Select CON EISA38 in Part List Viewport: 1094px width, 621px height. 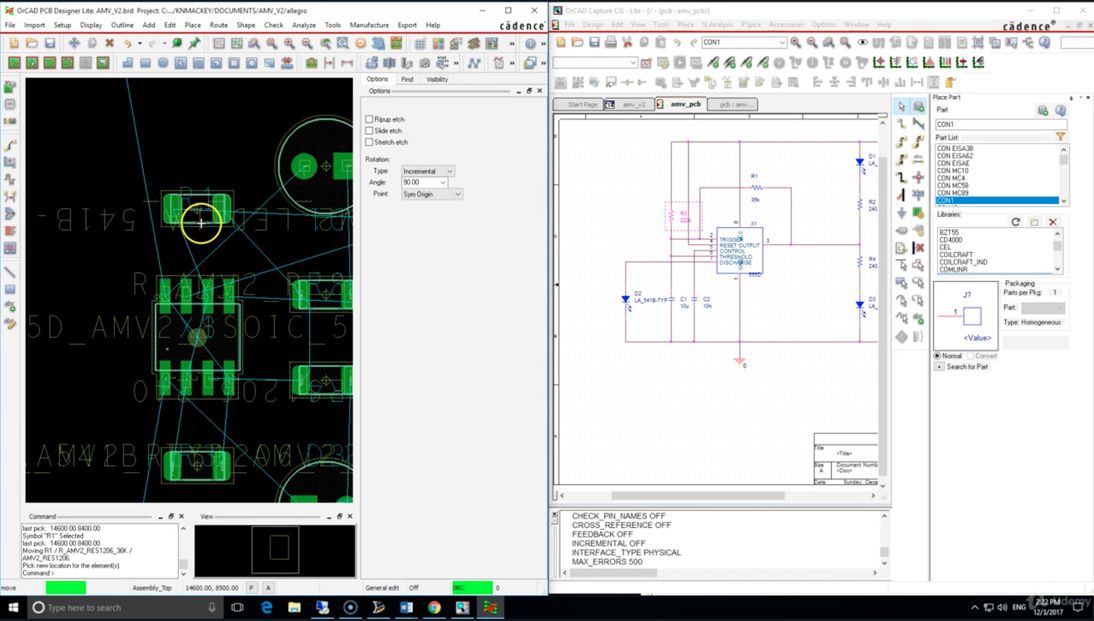coord(954,149)
